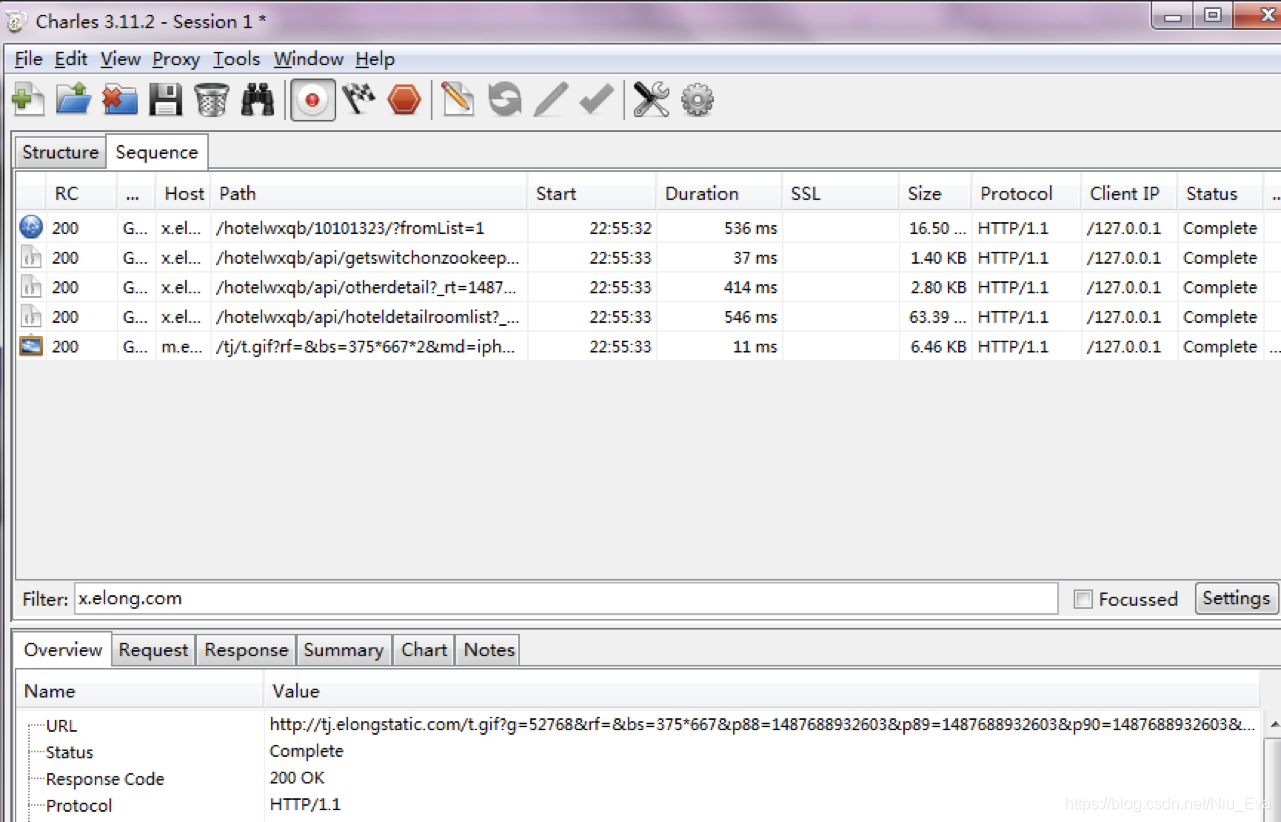Image resolution: width=1281 pixels, height=822 pixels.
Task: Switch to the Chart tab
Action: coord(424,650)
